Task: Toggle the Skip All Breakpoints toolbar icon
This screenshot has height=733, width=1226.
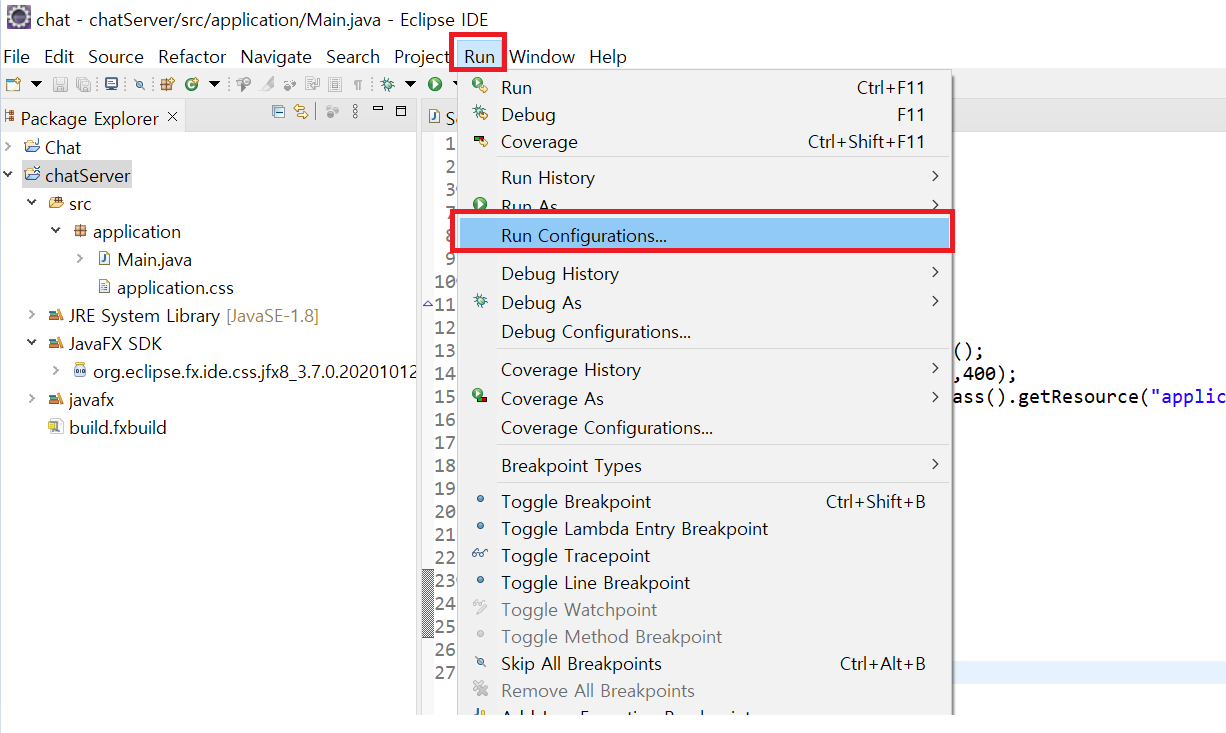Action: tap(139, 84)
